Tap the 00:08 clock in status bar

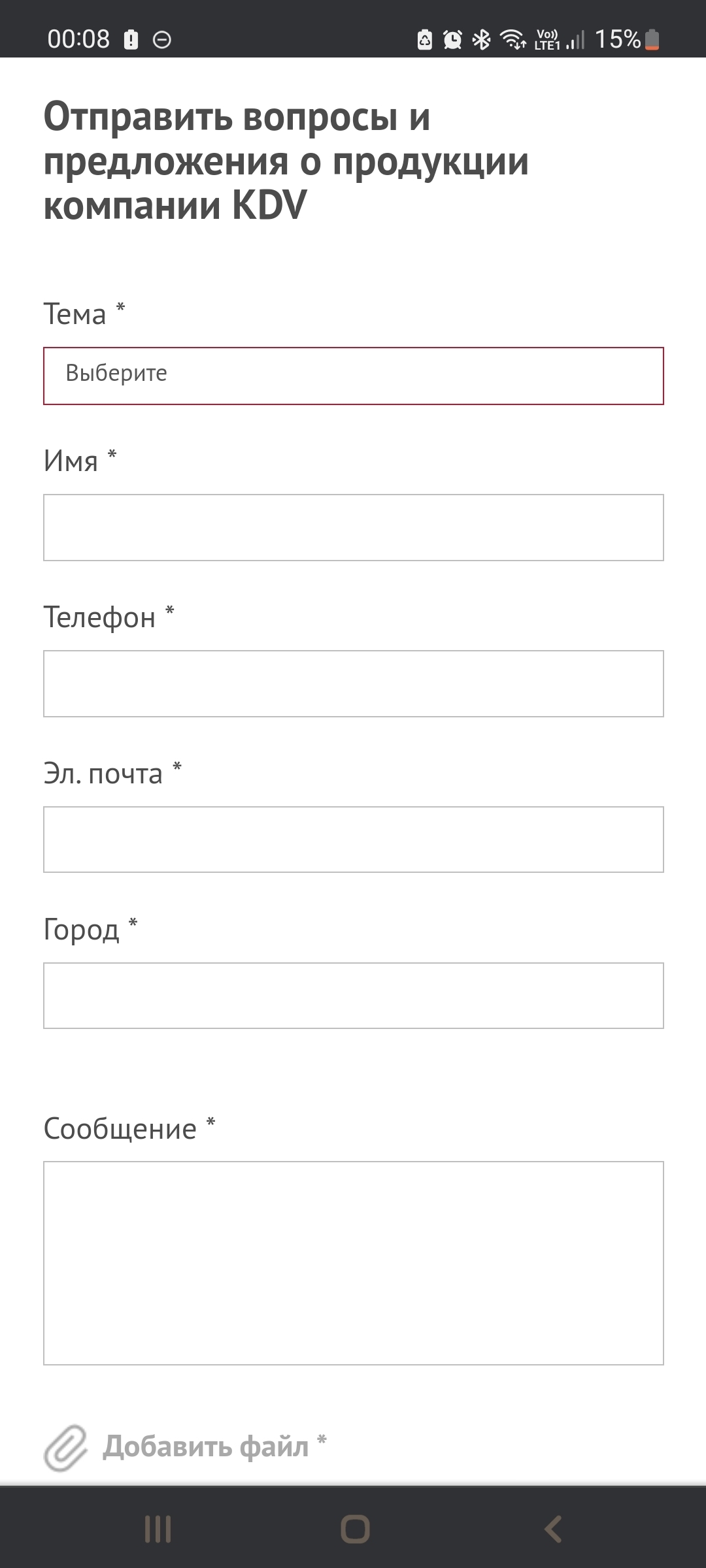coord(78,39)
